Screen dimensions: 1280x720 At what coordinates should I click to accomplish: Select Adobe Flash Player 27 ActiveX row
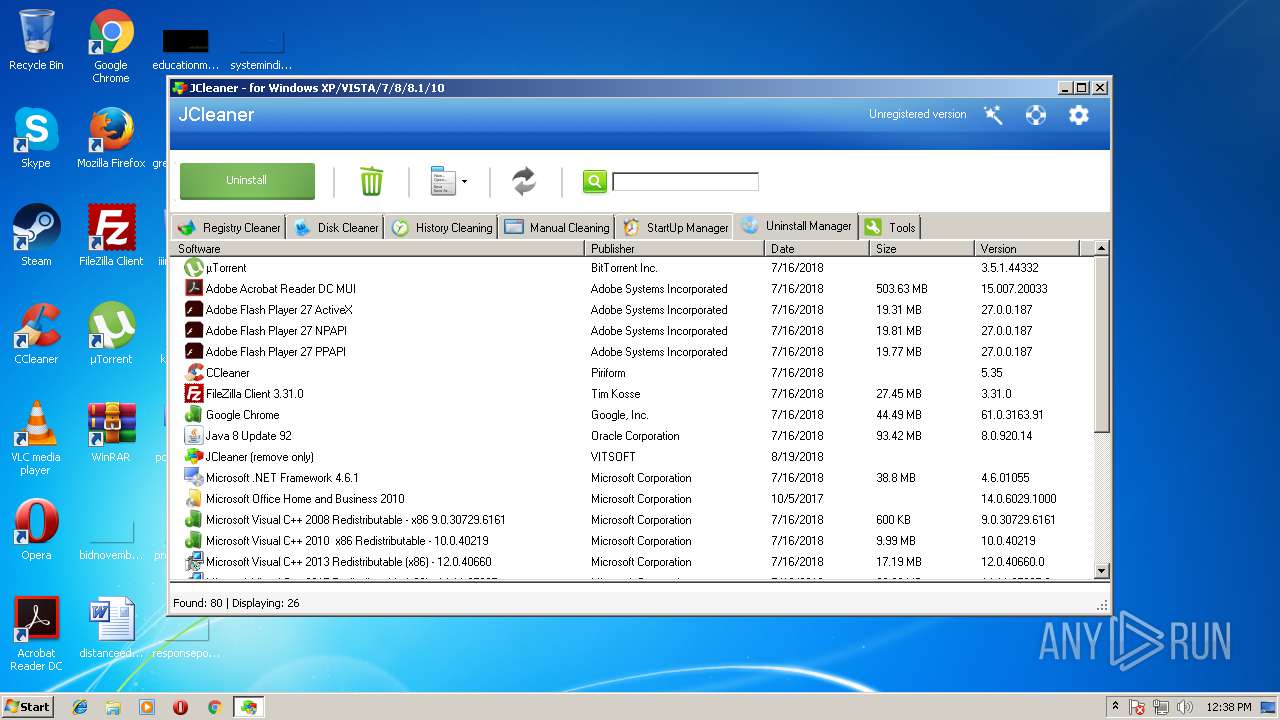632,310
